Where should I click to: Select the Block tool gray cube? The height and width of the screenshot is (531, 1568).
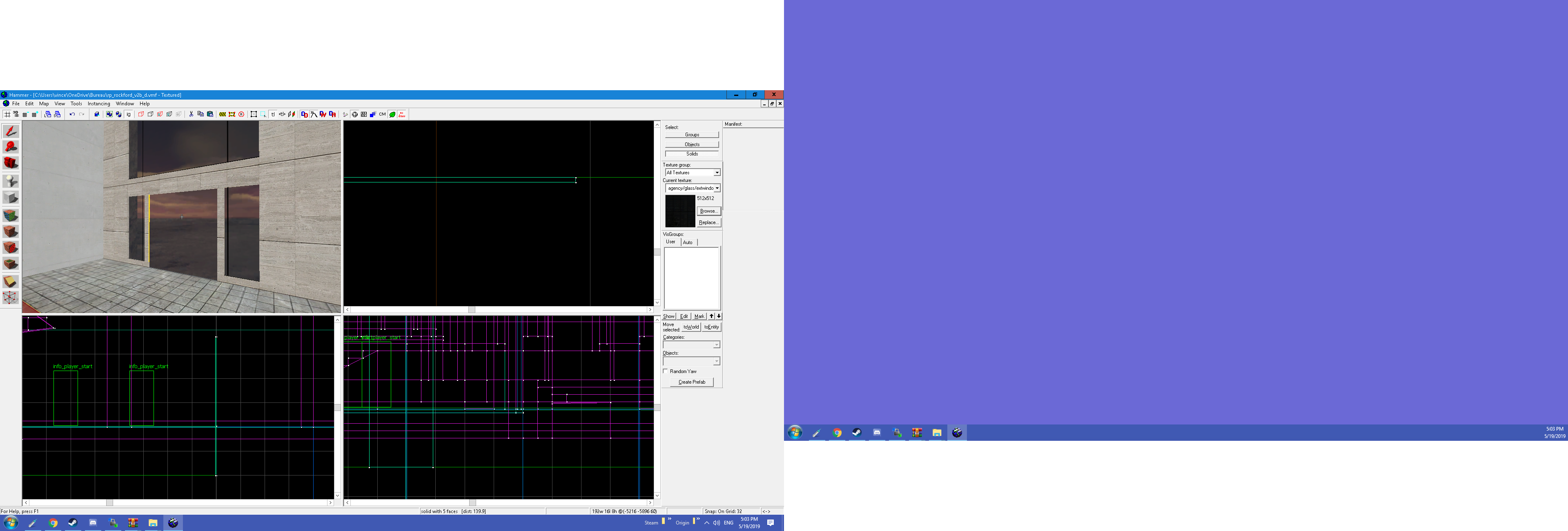click(x=10, y=197)
